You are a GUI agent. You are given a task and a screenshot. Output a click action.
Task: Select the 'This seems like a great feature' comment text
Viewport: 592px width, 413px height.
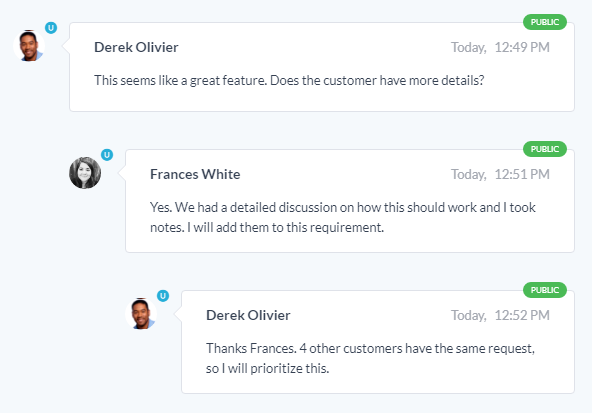289,81
